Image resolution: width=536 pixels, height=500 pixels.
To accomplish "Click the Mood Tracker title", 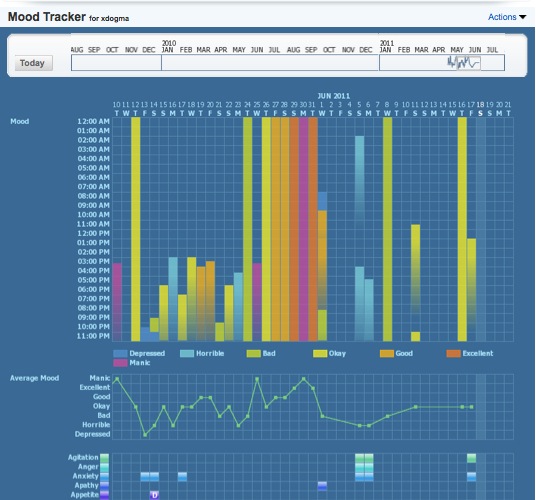I will [x=47, y=17].
